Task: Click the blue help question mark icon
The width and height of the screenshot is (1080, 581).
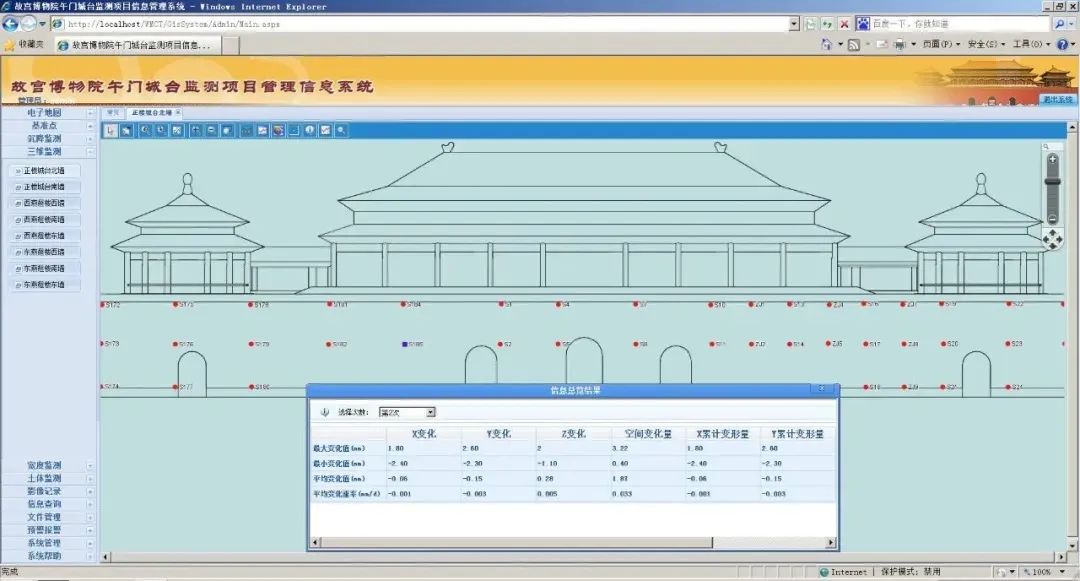Action: pyautogui.click(x=1063, y=44)
